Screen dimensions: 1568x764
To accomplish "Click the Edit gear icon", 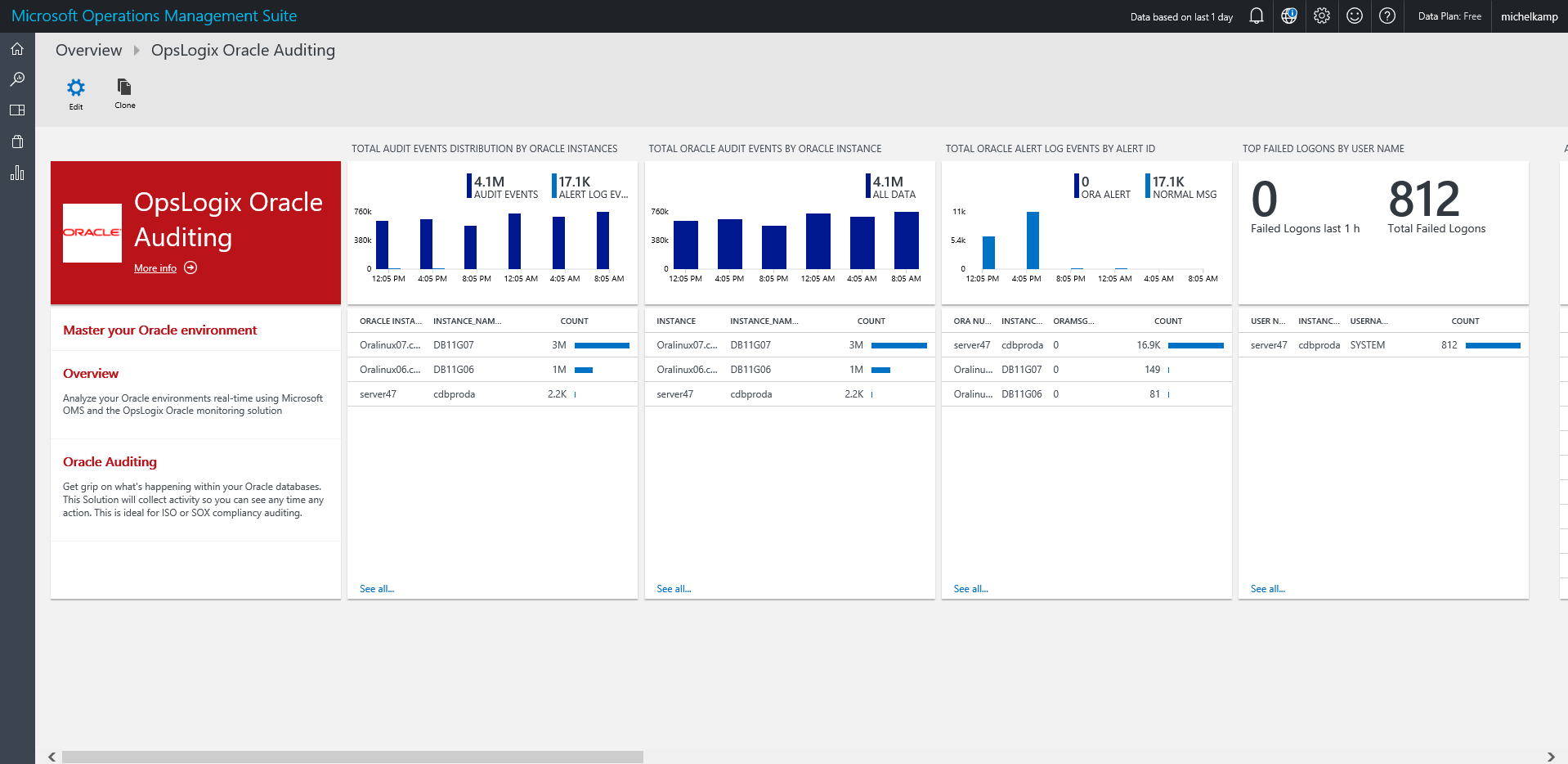I will [x=76, y=88].
